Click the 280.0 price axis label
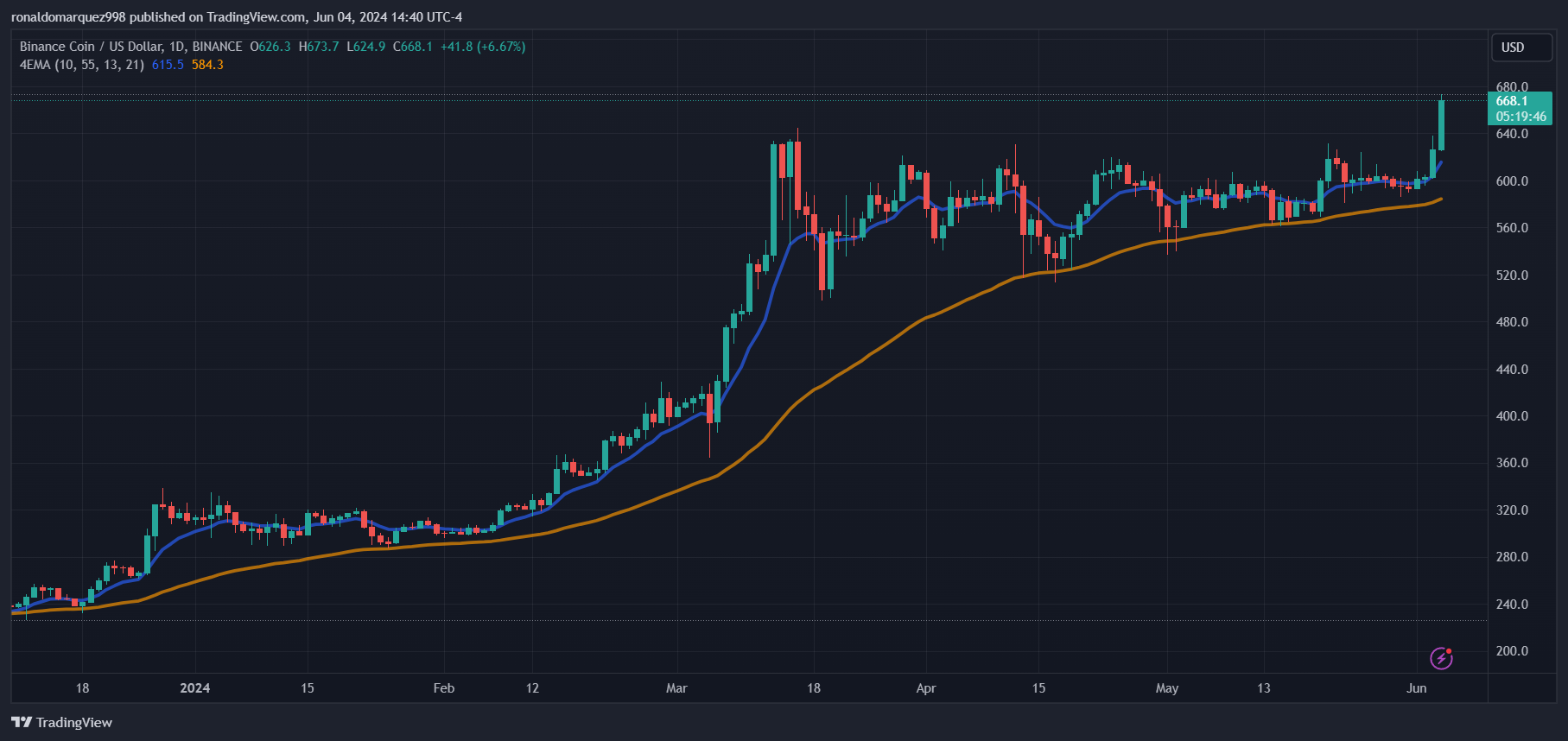This screenshot has width=1568, height=741. point(1512,557)
